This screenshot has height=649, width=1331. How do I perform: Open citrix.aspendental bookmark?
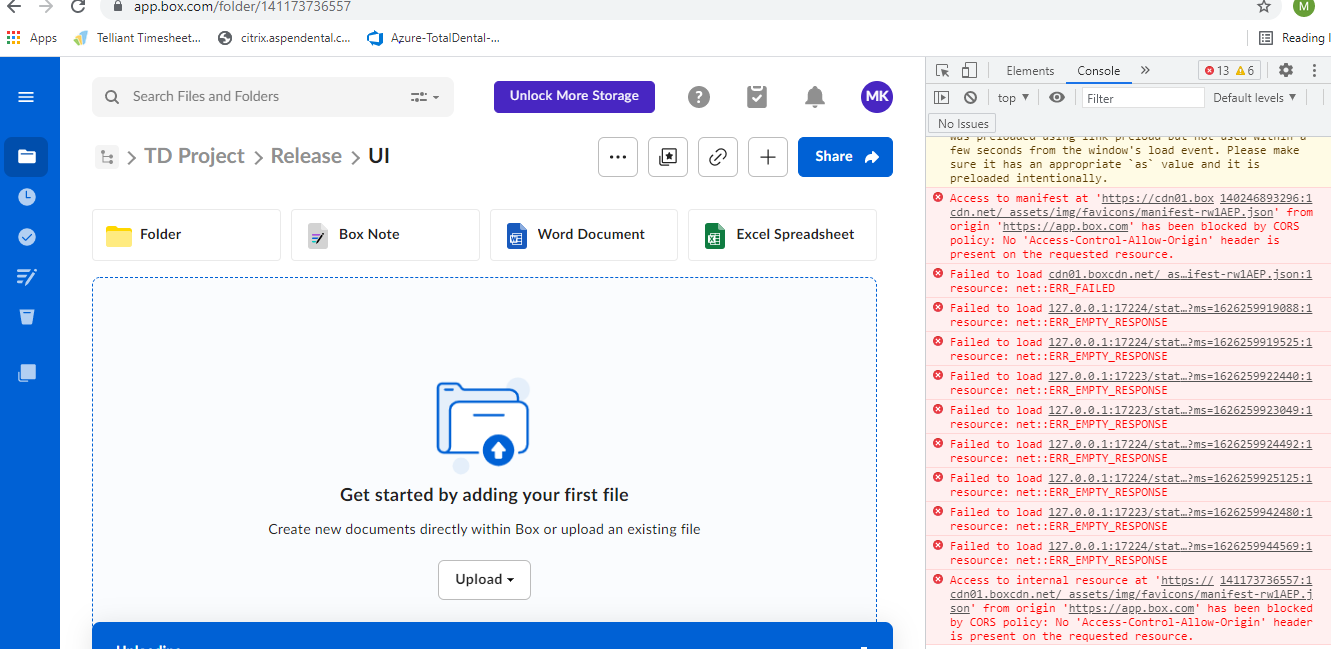[284, 38]
